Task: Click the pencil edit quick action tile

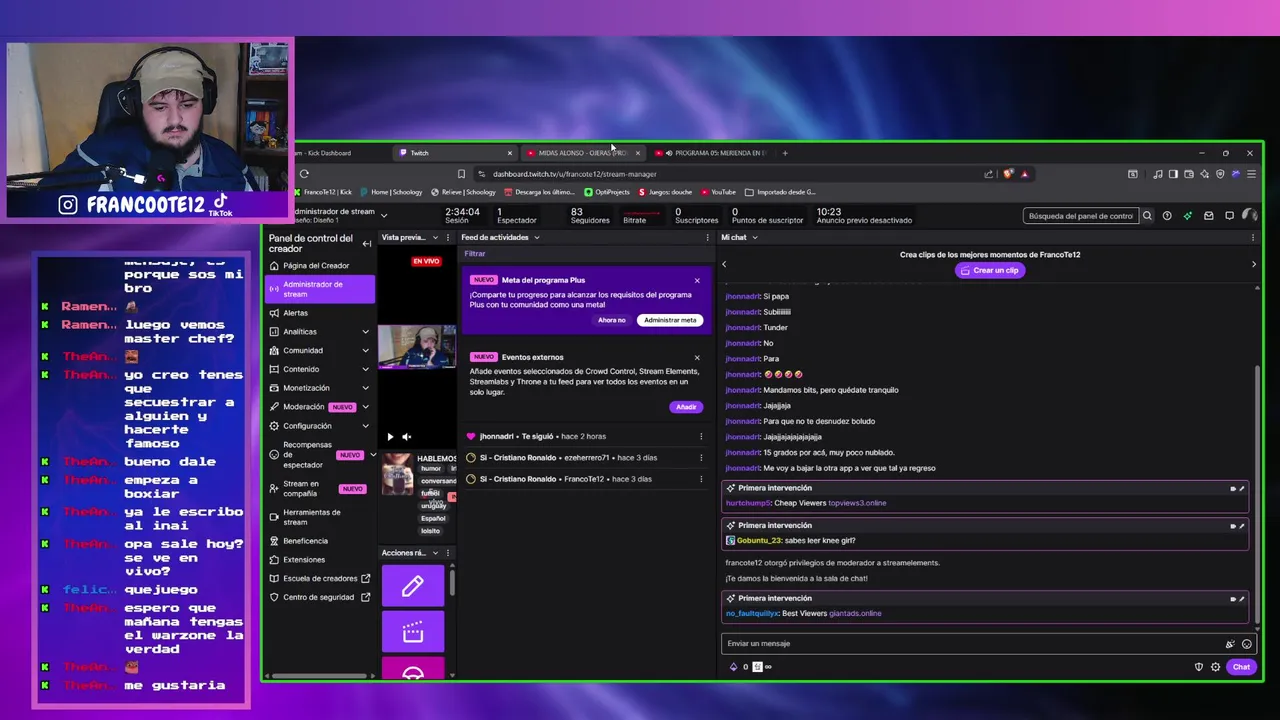Action: [413, 587]
